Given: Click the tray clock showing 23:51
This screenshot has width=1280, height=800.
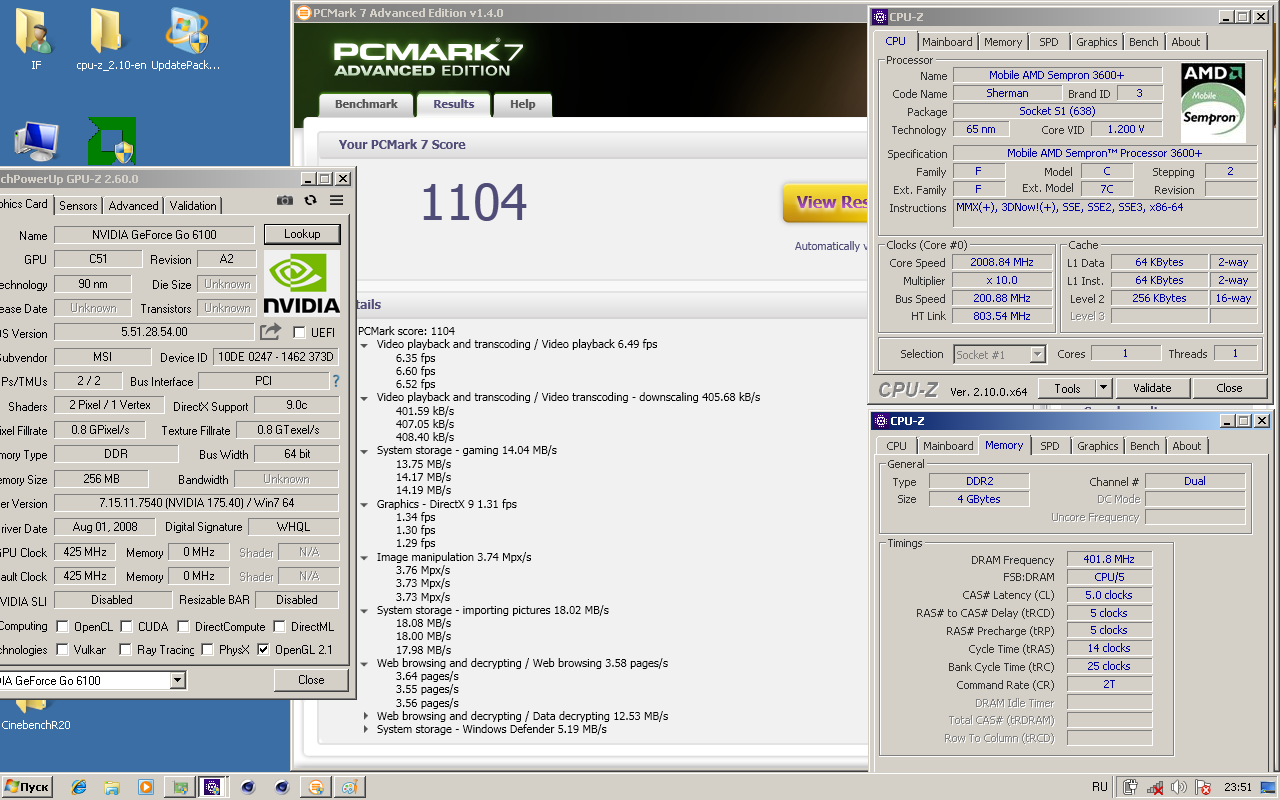Looking at the screenshot, I should [x=1238, y=787].
